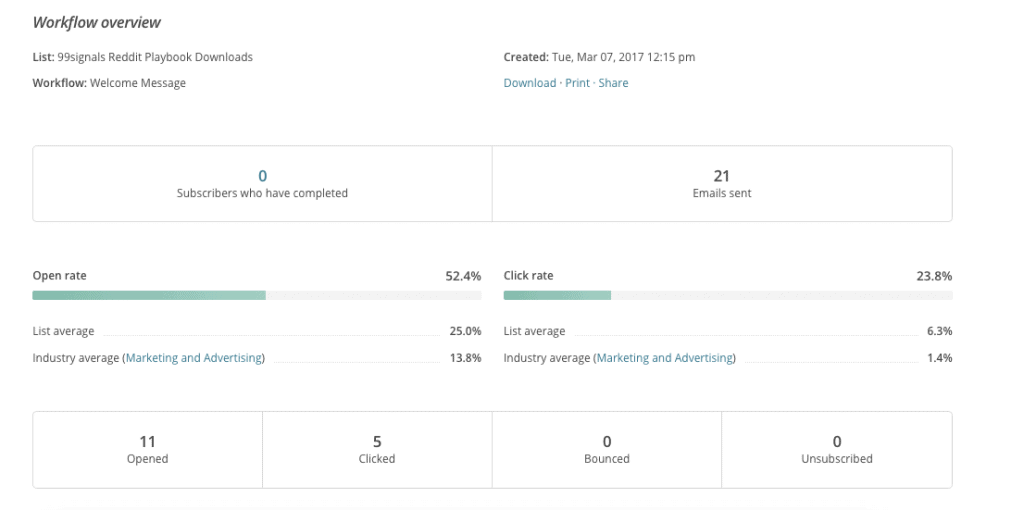Image resolution: width=1024 pixels, height=510 pixels.
Task: Click the Click rate list average row
Action: [x=728, y=331]
